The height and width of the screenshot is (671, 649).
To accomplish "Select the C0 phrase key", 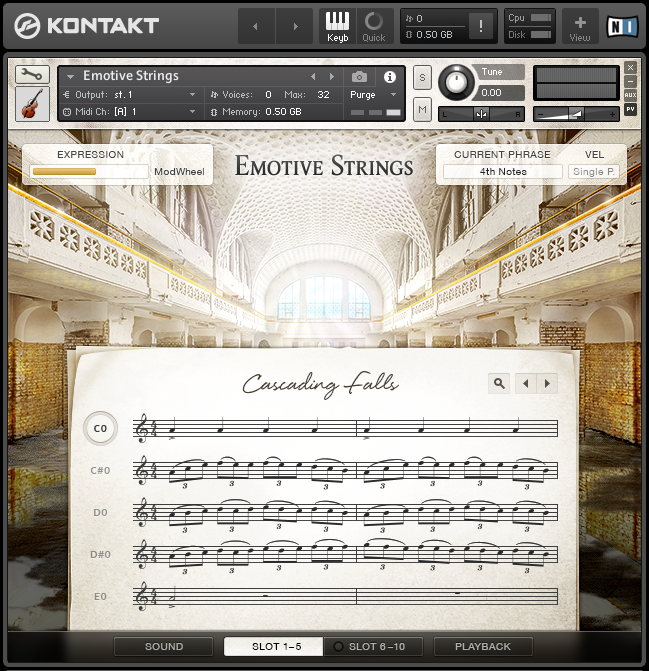I will (100, 428).
